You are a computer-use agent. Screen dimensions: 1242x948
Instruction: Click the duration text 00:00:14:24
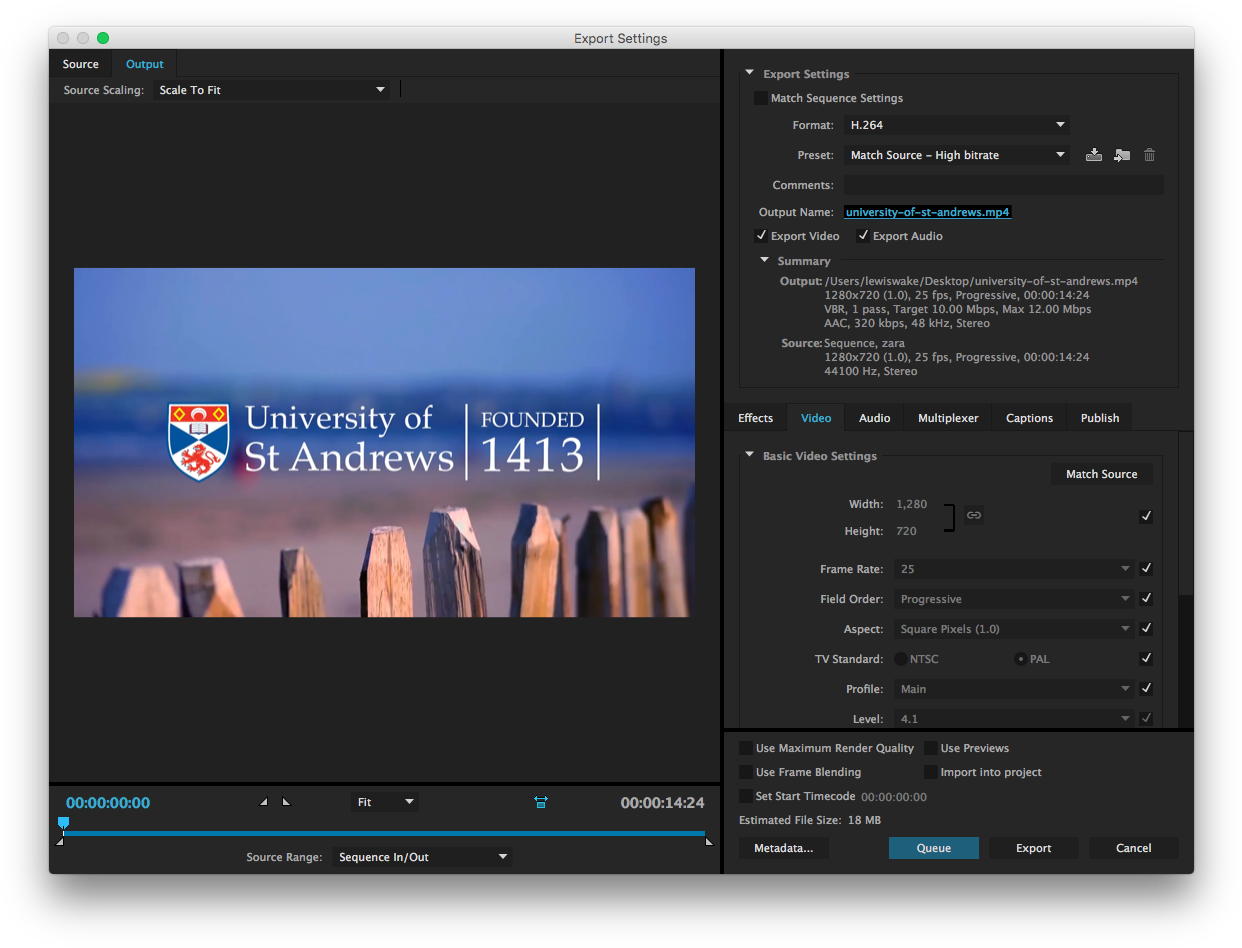tap(662, 802)
